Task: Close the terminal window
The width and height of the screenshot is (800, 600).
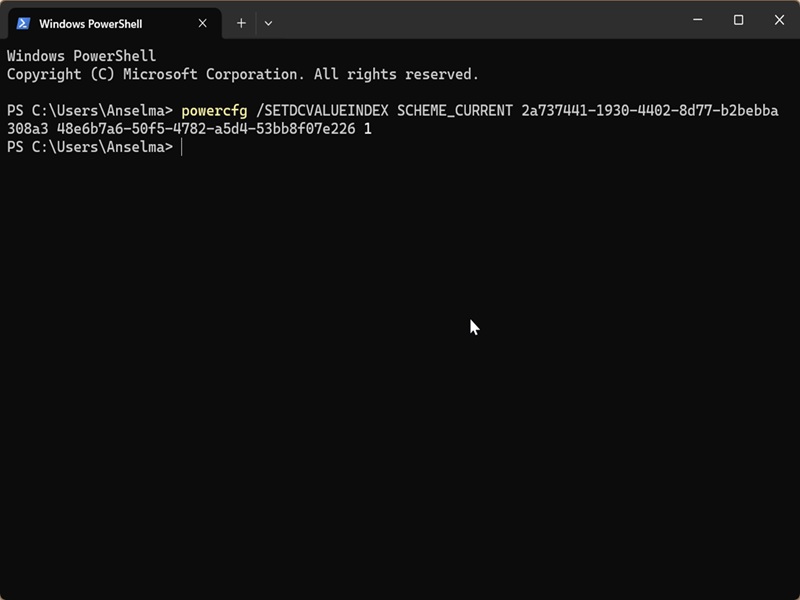Action: [x=779, y=20]
